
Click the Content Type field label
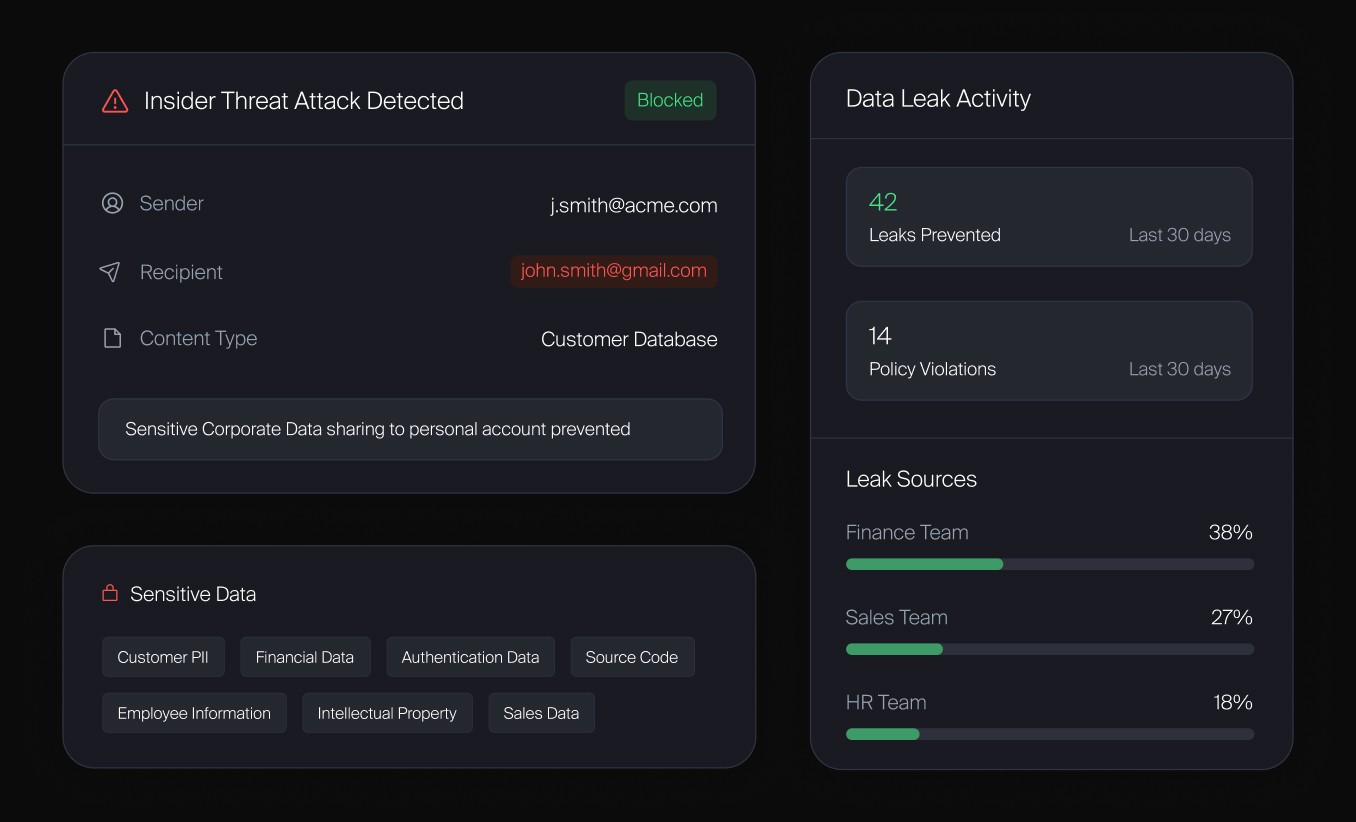point(198,338)
